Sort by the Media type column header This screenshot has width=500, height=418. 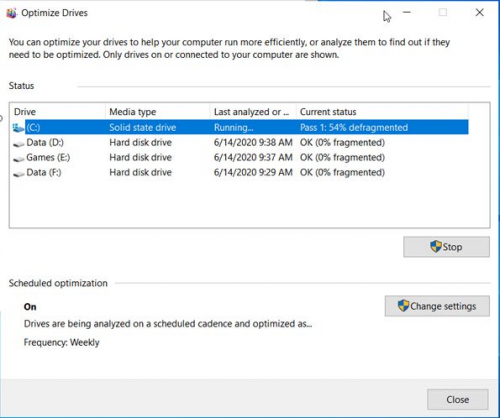[158, 112]
